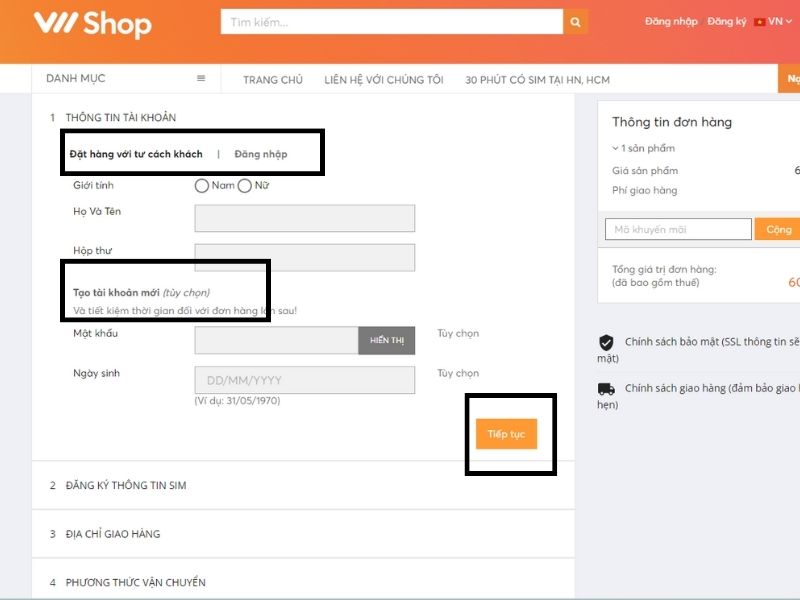
Task: Expand the 1 sản phẩm order details
Action: coord(643,148)
